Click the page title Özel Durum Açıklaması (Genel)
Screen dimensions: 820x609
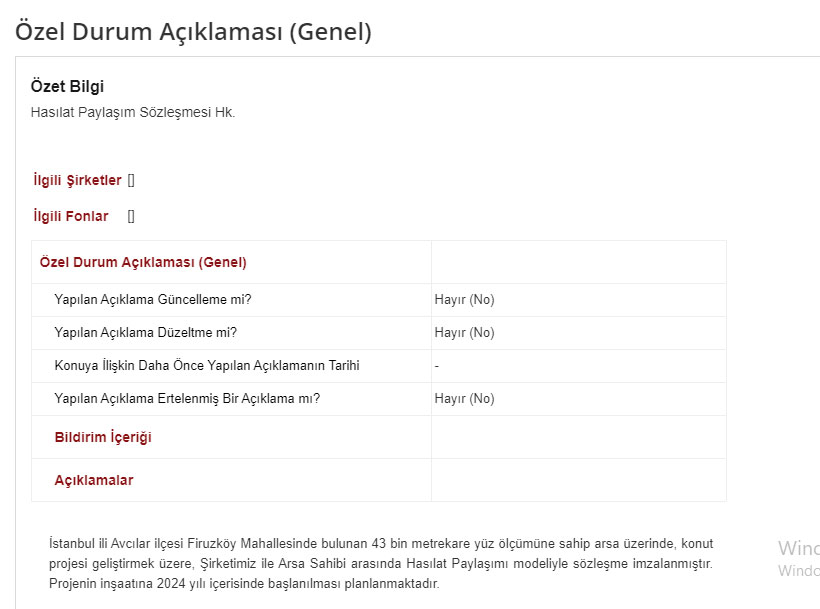(193, 31)
